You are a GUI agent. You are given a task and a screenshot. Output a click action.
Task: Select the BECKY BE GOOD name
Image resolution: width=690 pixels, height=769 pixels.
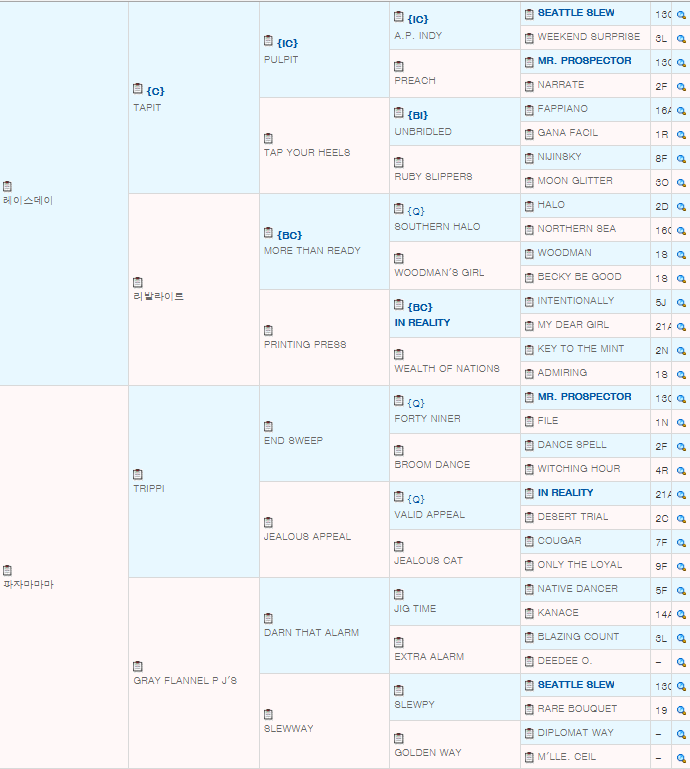(x=580, y=277)
